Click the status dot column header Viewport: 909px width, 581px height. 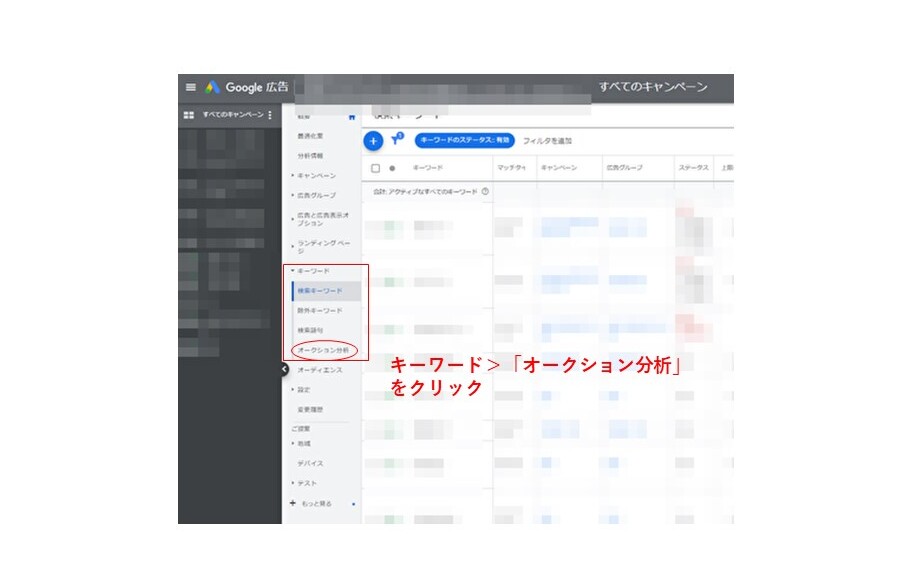click(392, 168)
